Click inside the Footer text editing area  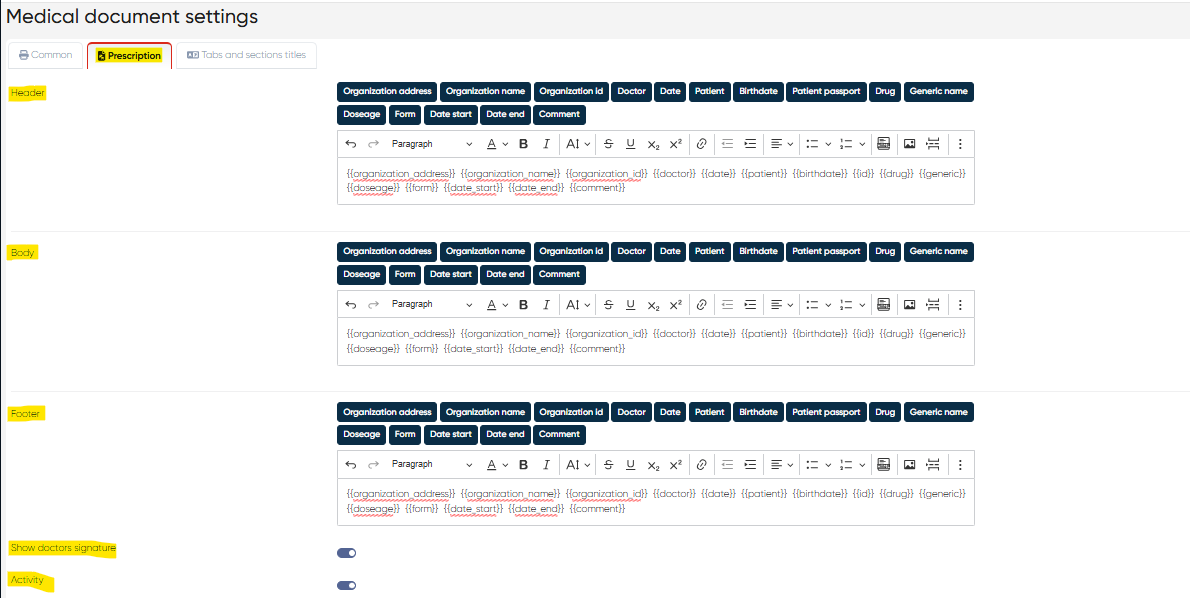click(x=655, y=501)
